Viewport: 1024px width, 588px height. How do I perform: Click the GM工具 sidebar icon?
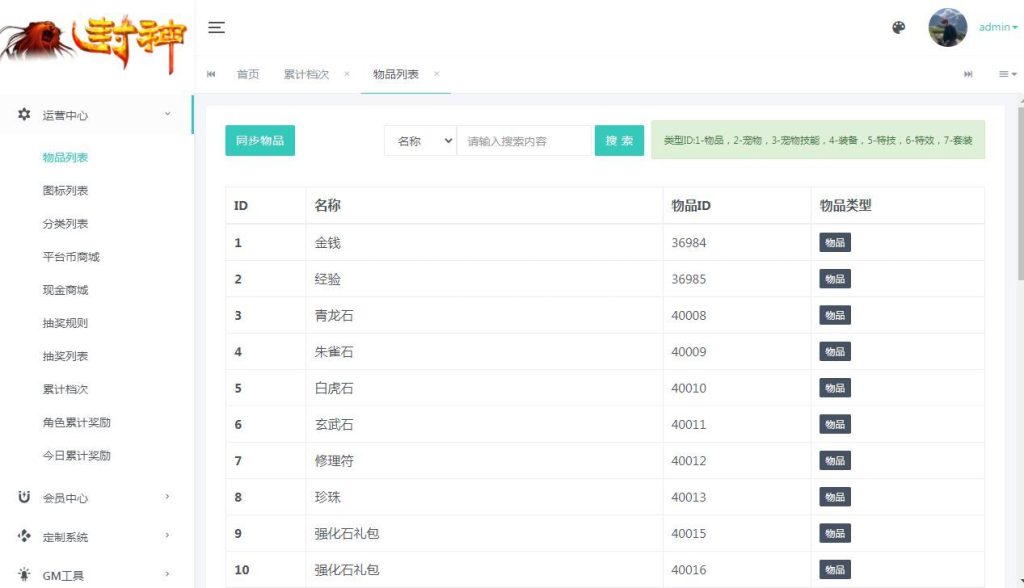(x=25, y=575)
